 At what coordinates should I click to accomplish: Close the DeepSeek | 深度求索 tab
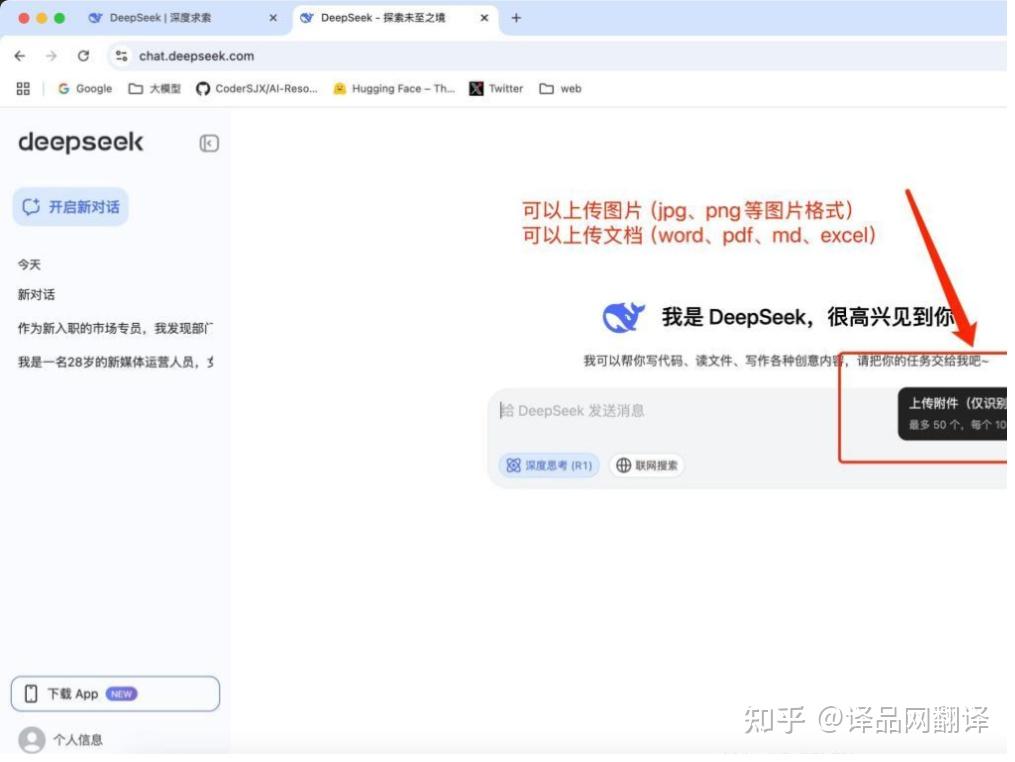[273, 18]
